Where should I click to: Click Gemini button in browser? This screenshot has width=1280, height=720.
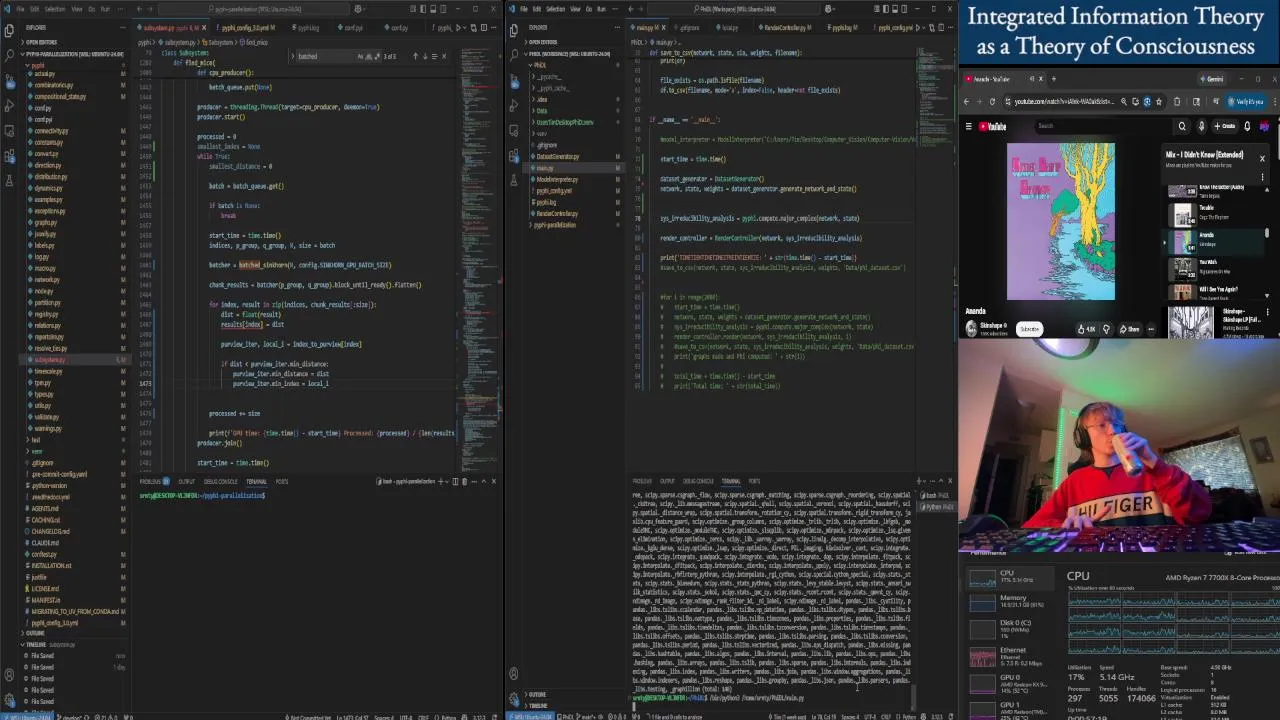1212,79
